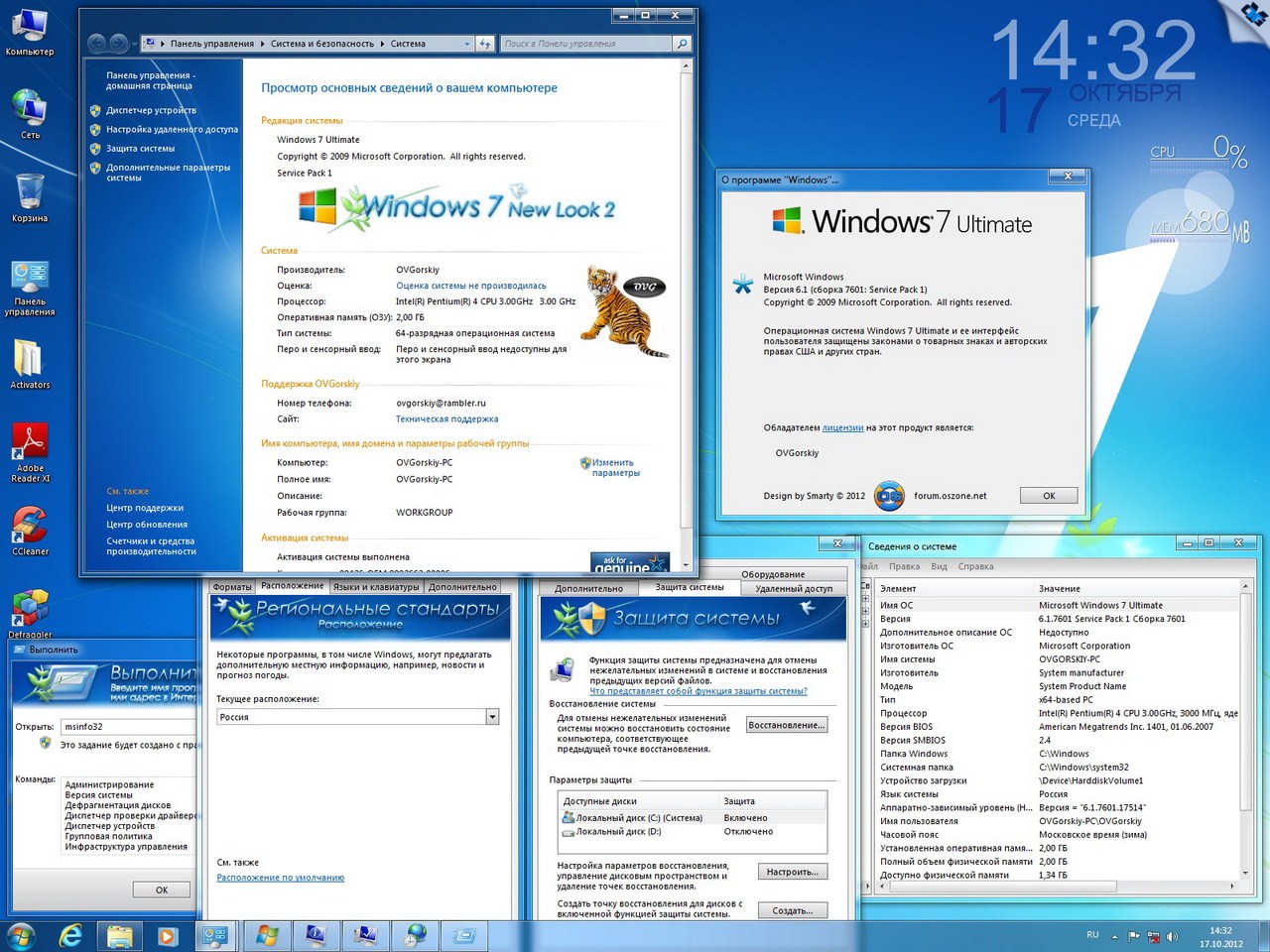Switch to Оборудование tab
This screenshot has height=952, width=1270.
(x=773, y=574)
